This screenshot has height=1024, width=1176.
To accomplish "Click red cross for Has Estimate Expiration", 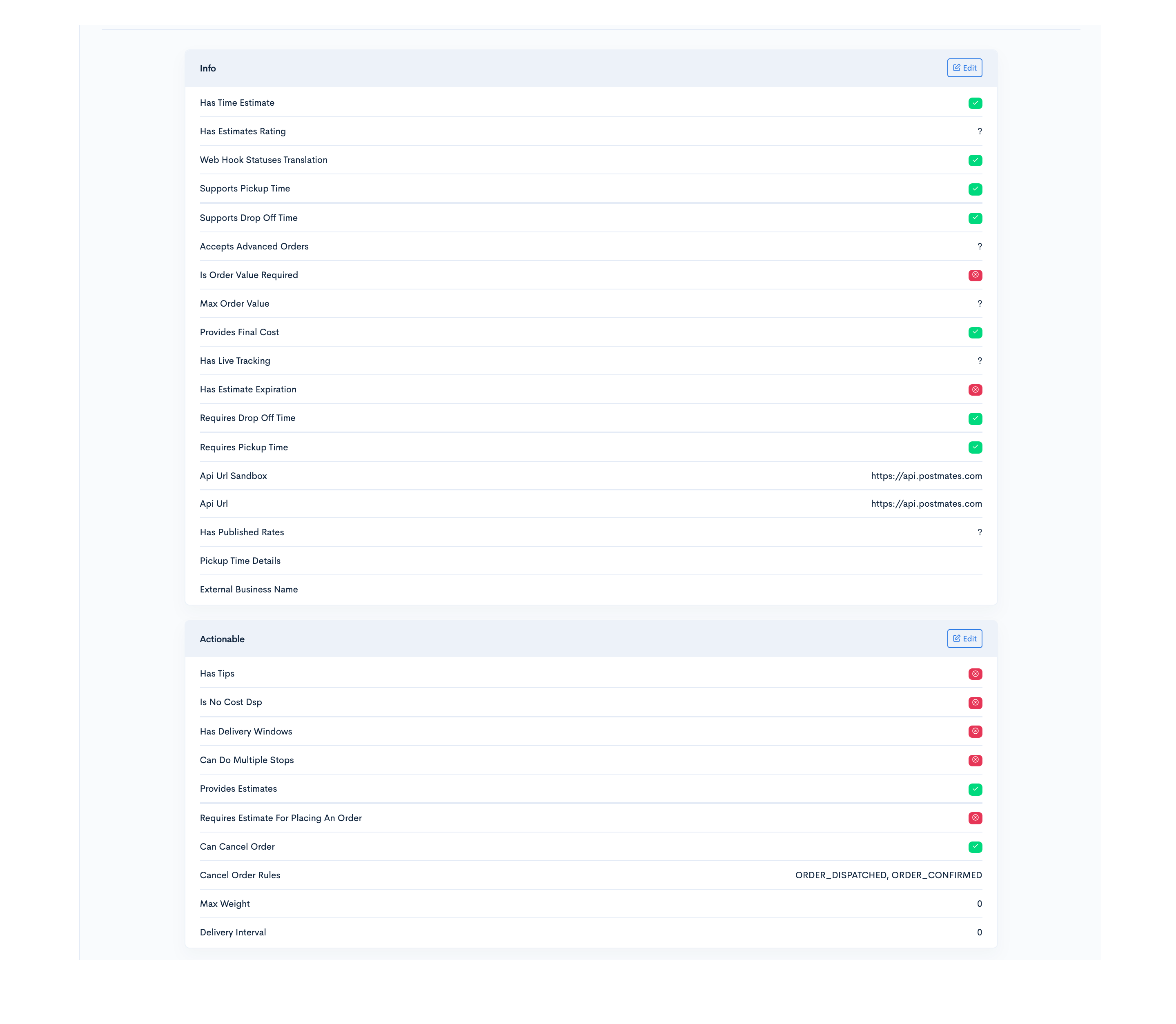I will [975, 390].
